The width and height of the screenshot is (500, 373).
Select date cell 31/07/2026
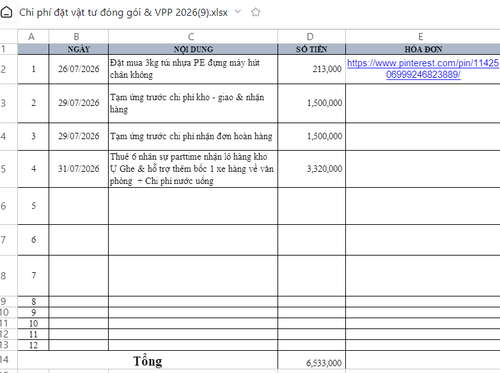(78, 169)
